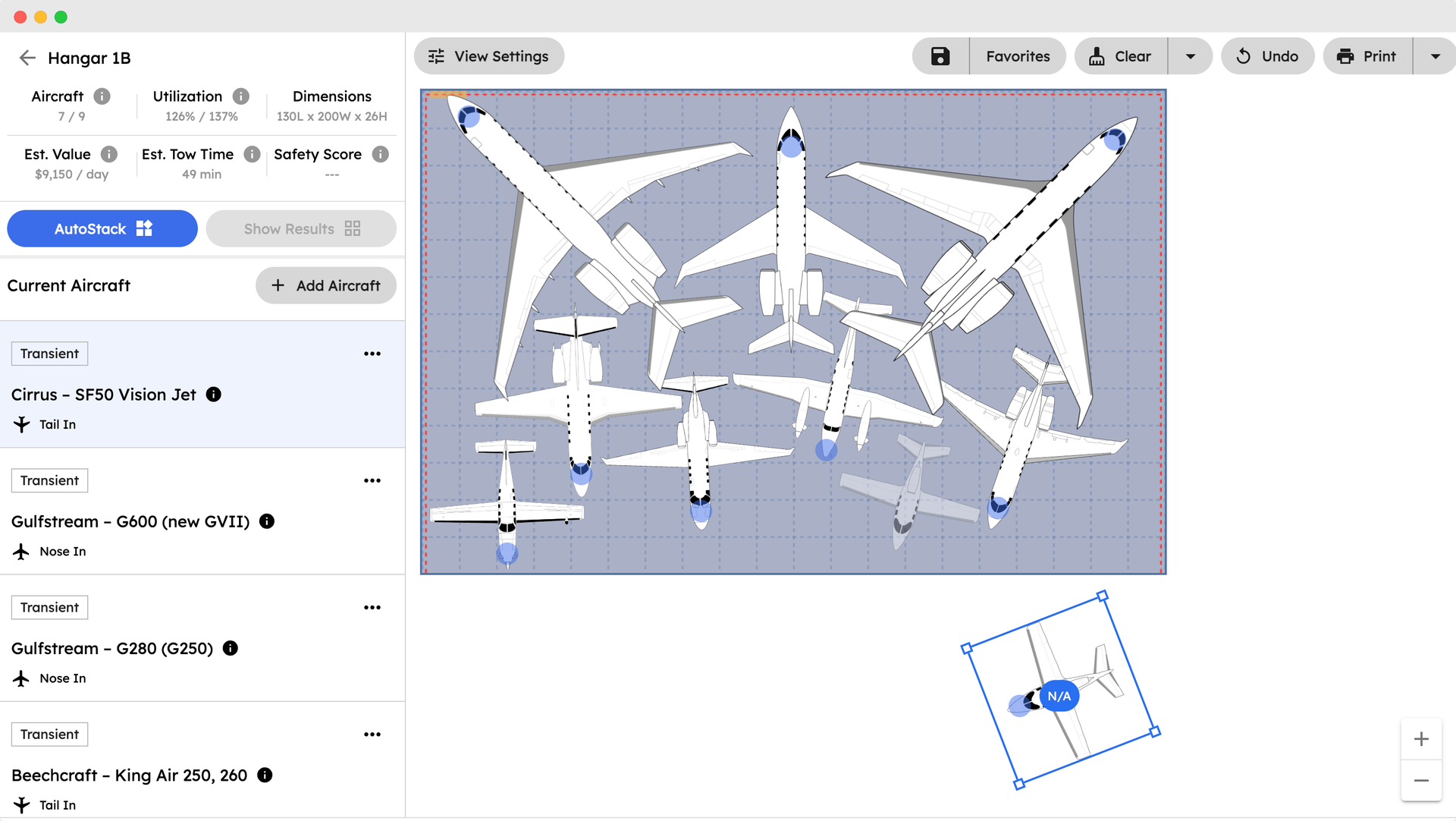This screenshot has width=1456, height=821.
Task: Click the Show Results button
Action: pos(301,228)
